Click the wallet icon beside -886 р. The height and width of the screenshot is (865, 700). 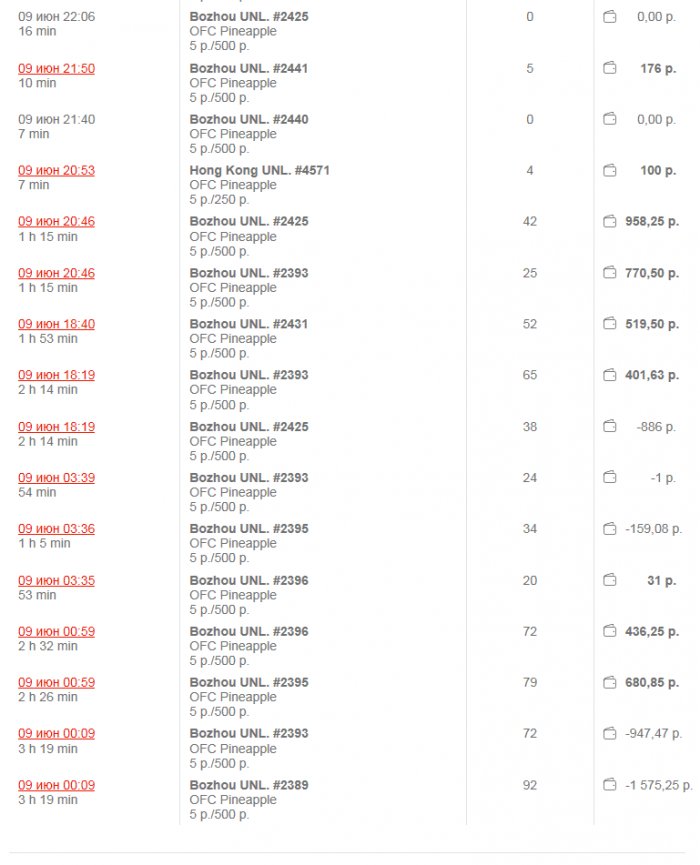click(610, 427)
